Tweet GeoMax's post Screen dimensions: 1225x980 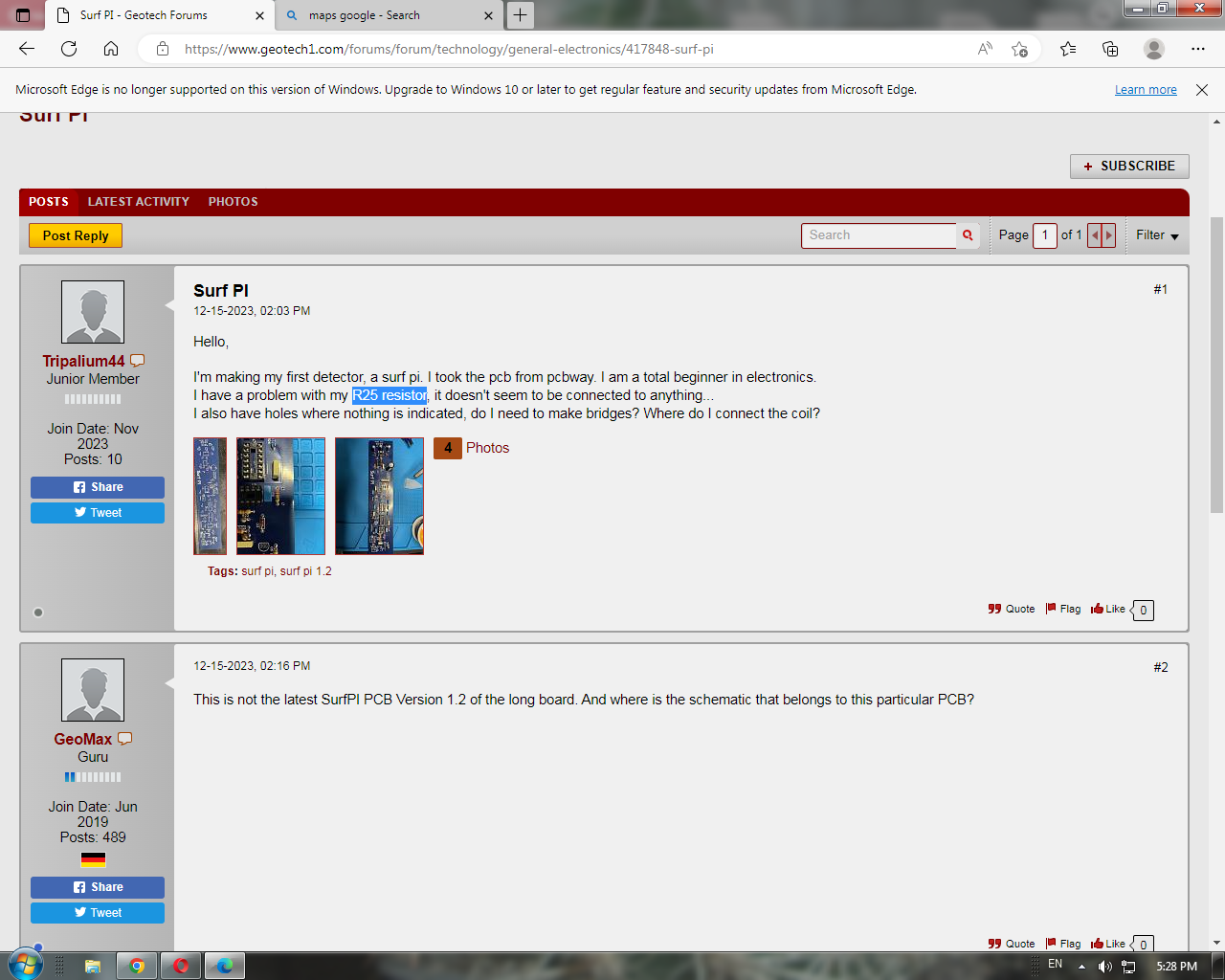point(98,913)
